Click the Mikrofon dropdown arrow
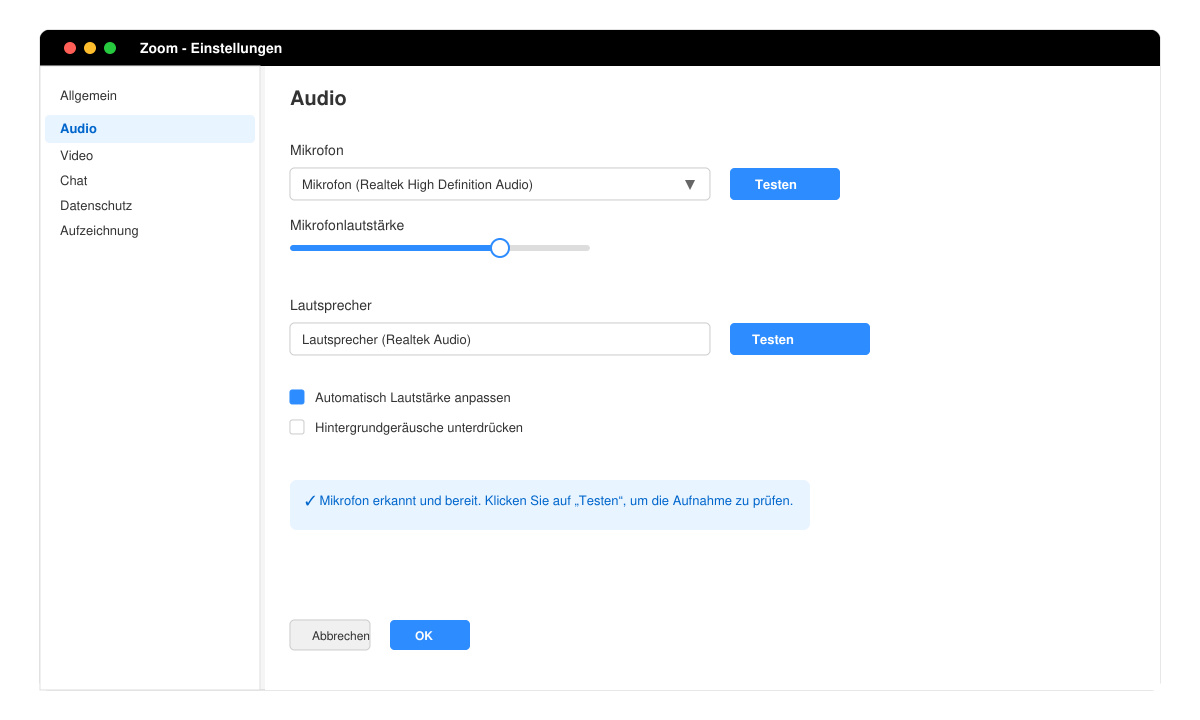 [x=689, y=184]
